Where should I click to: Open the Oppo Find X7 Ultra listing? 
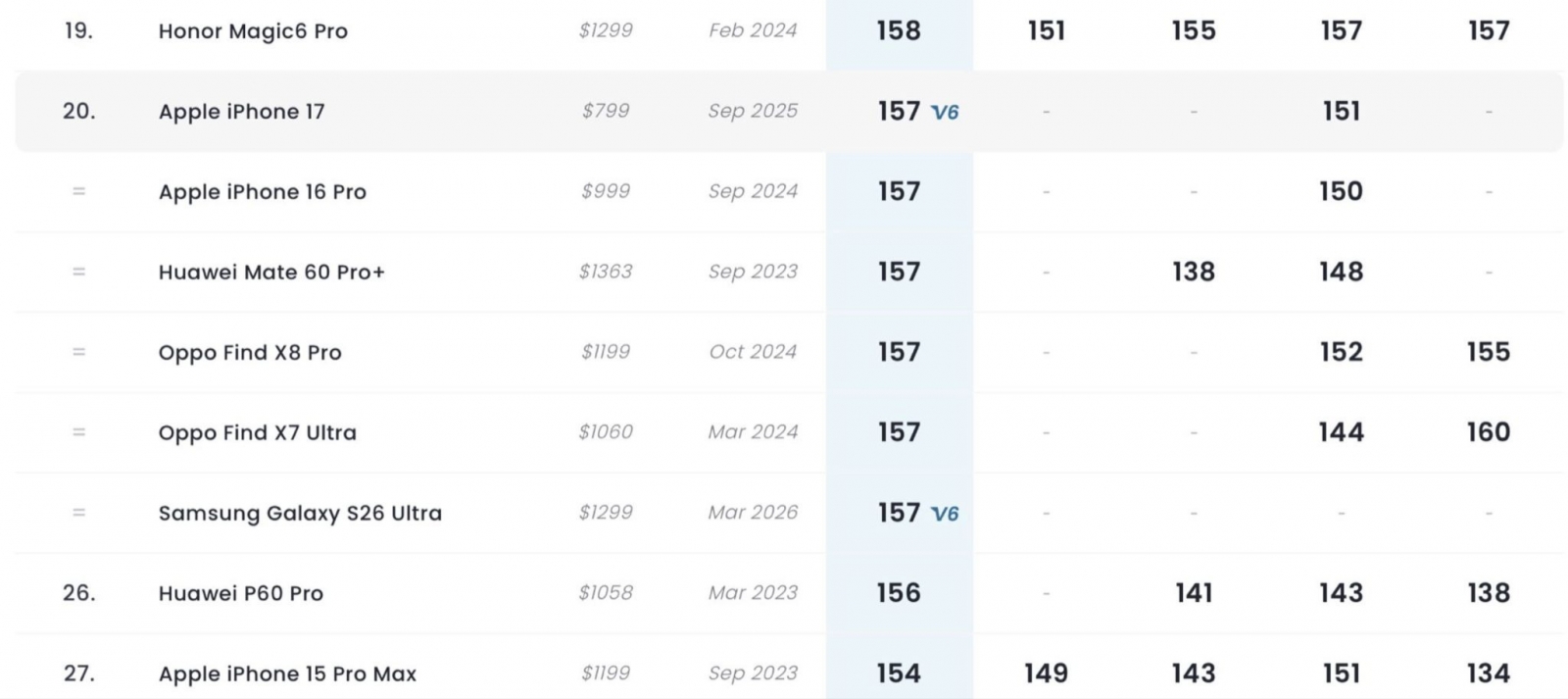click(258, 433)
